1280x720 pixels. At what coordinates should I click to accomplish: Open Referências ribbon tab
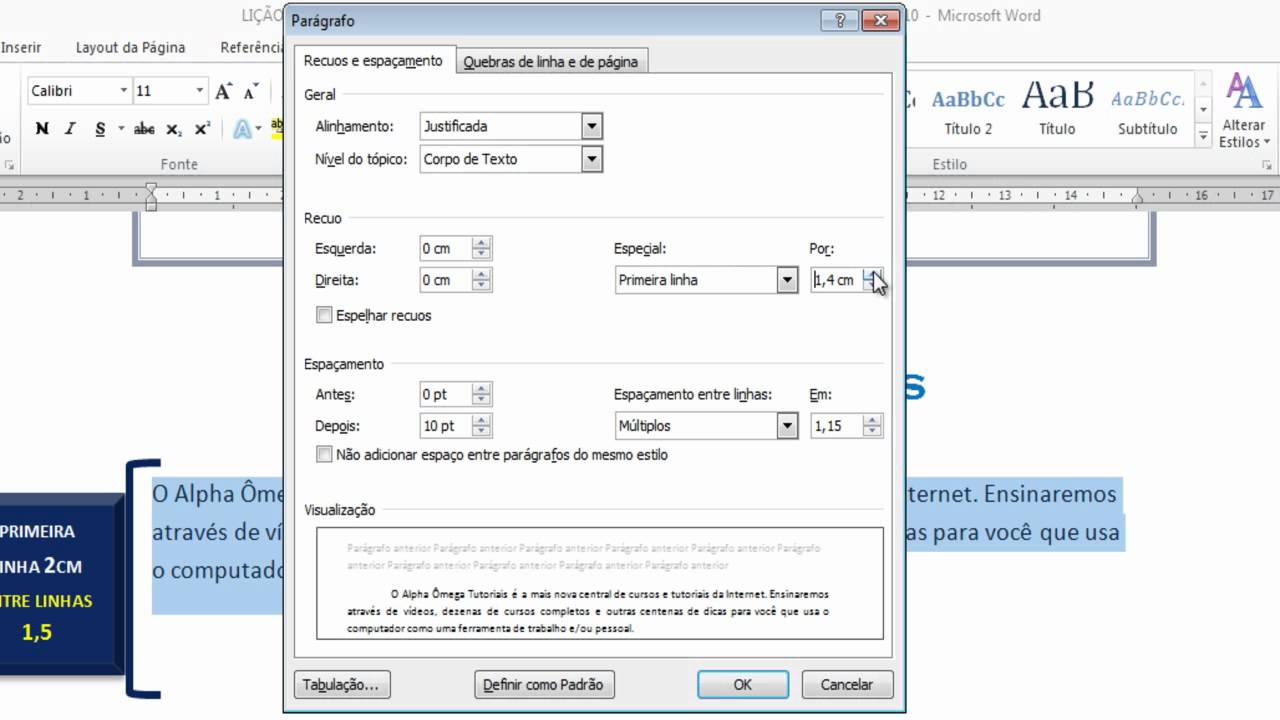pyautogui.click(x=253, y=47)
